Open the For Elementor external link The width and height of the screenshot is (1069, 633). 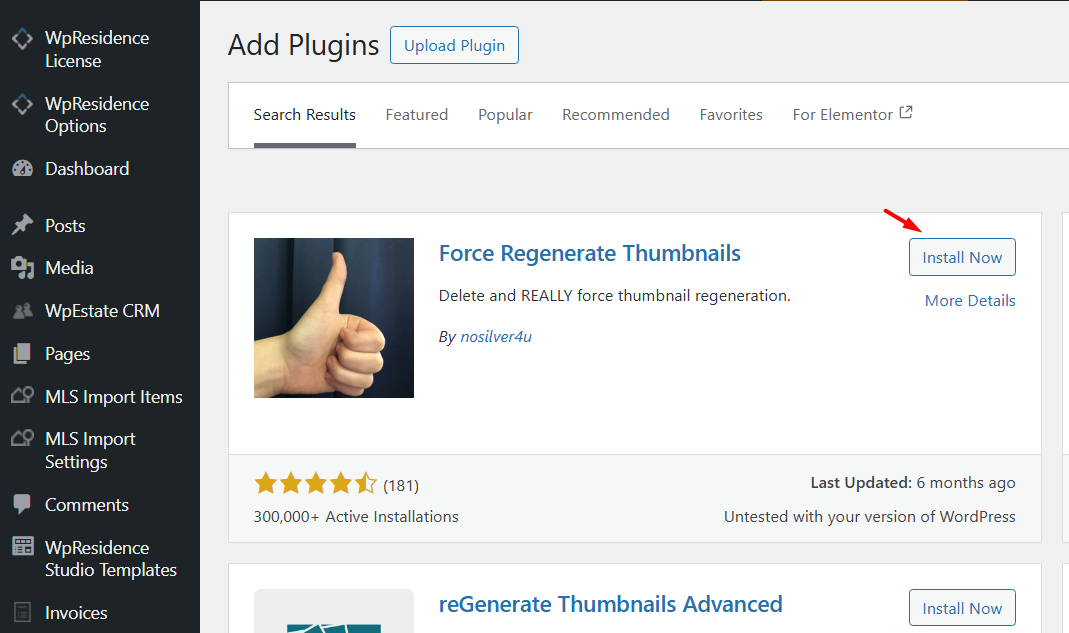click(852, 115)
